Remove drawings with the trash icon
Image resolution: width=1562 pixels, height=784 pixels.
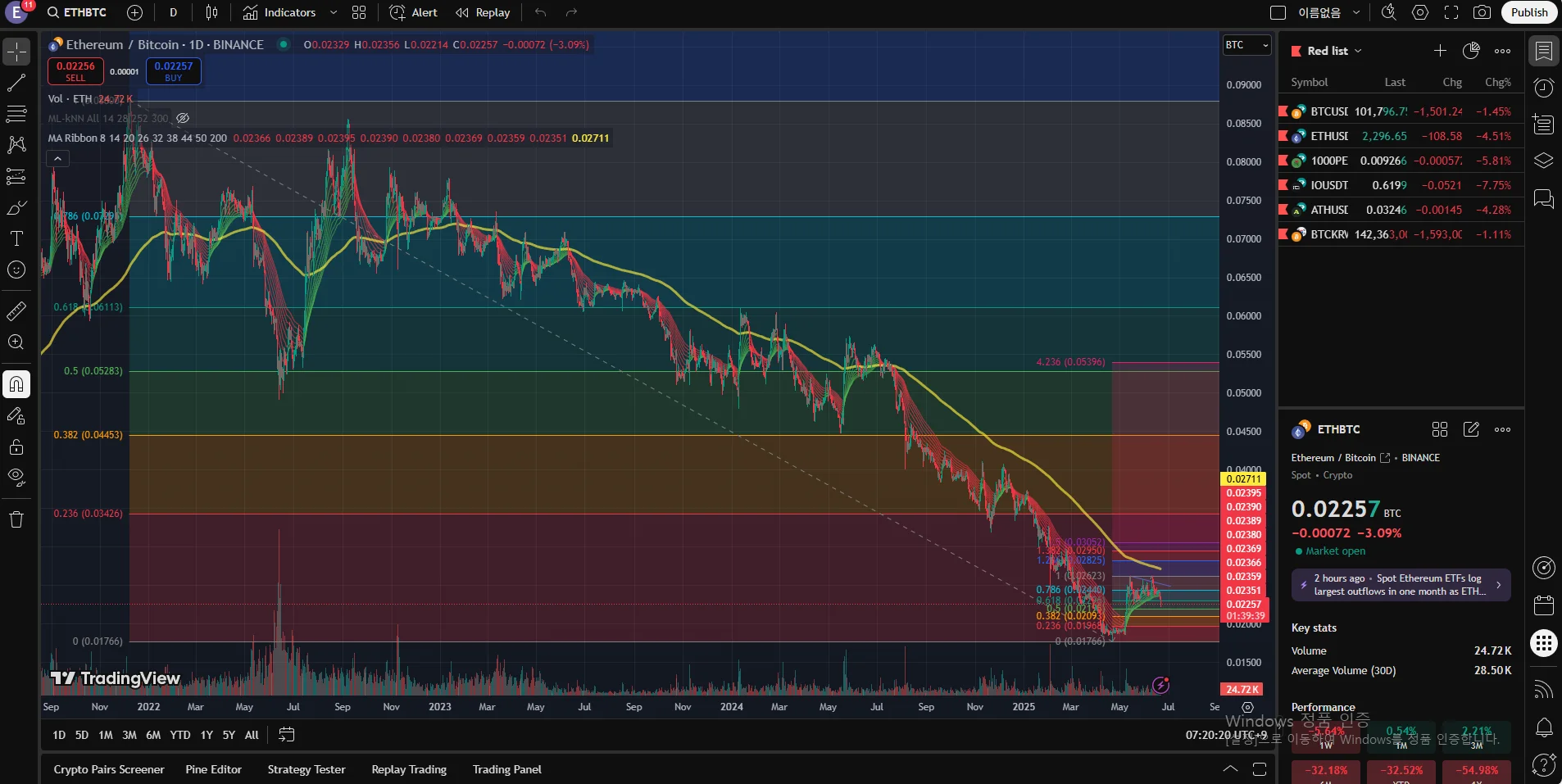(x=16, y=519)
